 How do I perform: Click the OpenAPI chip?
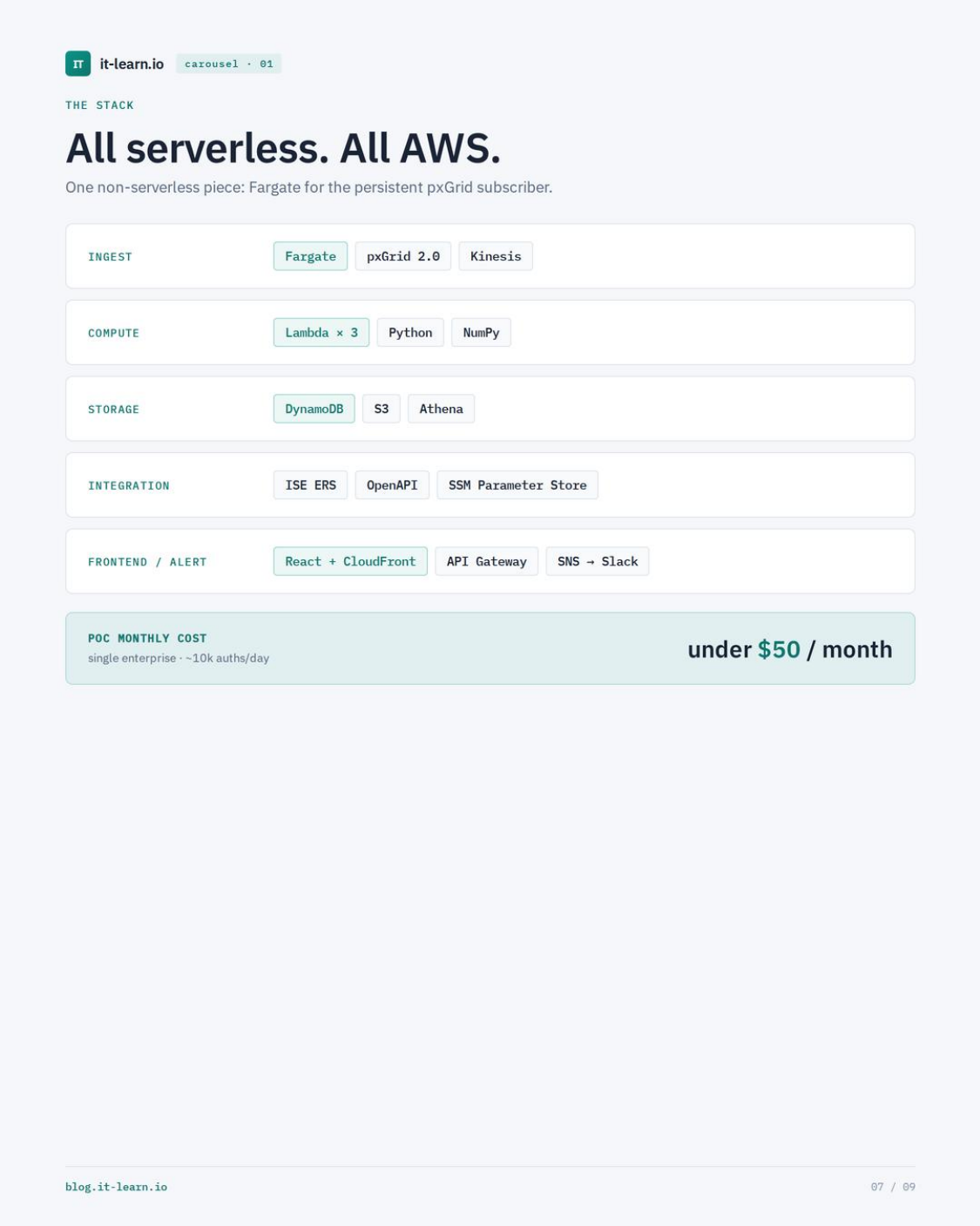click(392, 485)
